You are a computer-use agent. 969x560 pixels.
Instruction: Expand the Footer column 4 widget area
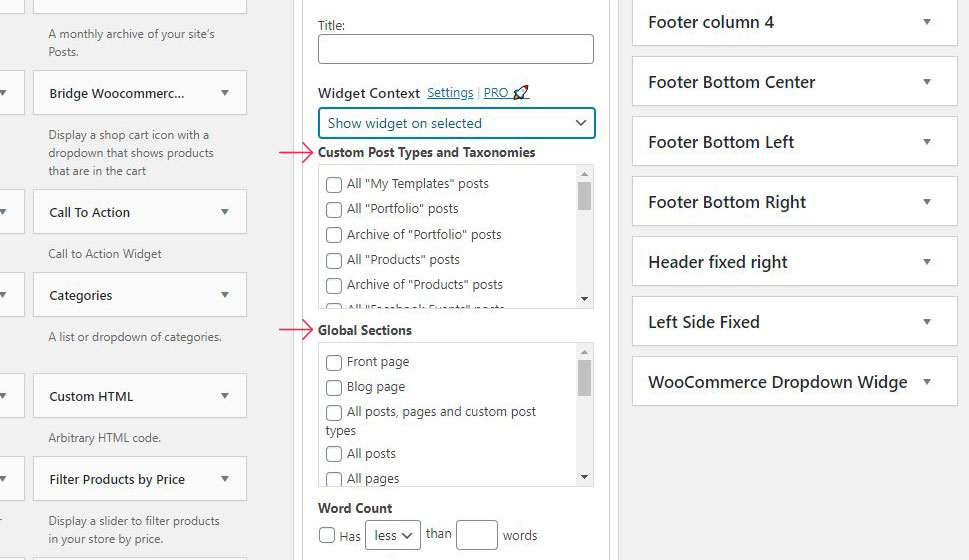click(x=926, y=22)
